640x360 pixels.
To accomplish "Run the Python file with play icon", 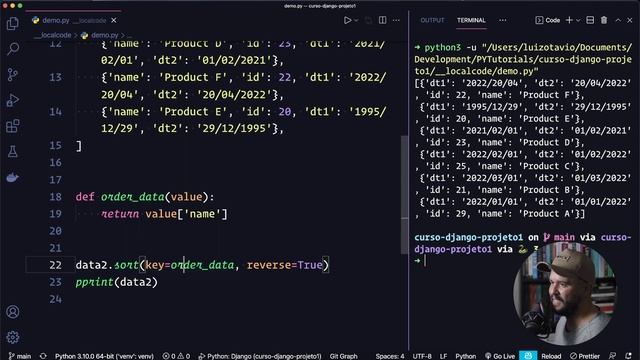I will 347,20.
